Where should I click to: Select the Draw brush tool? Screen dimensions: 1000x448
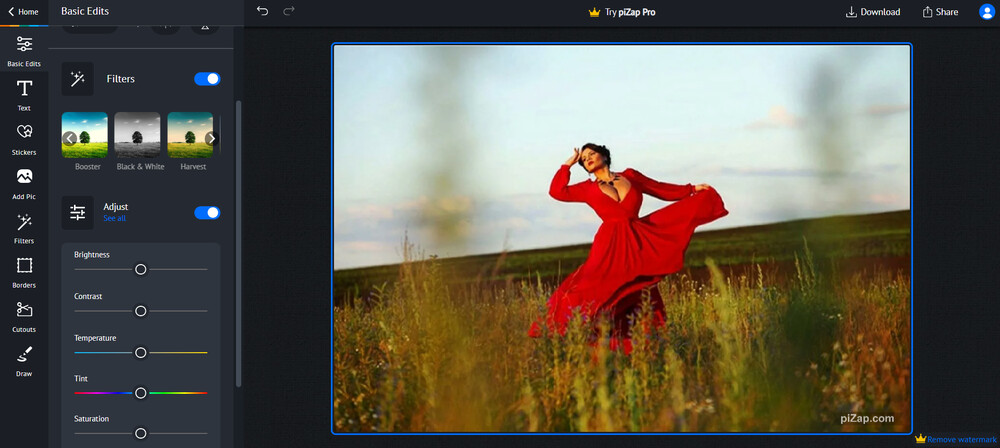tap(24, 361)
